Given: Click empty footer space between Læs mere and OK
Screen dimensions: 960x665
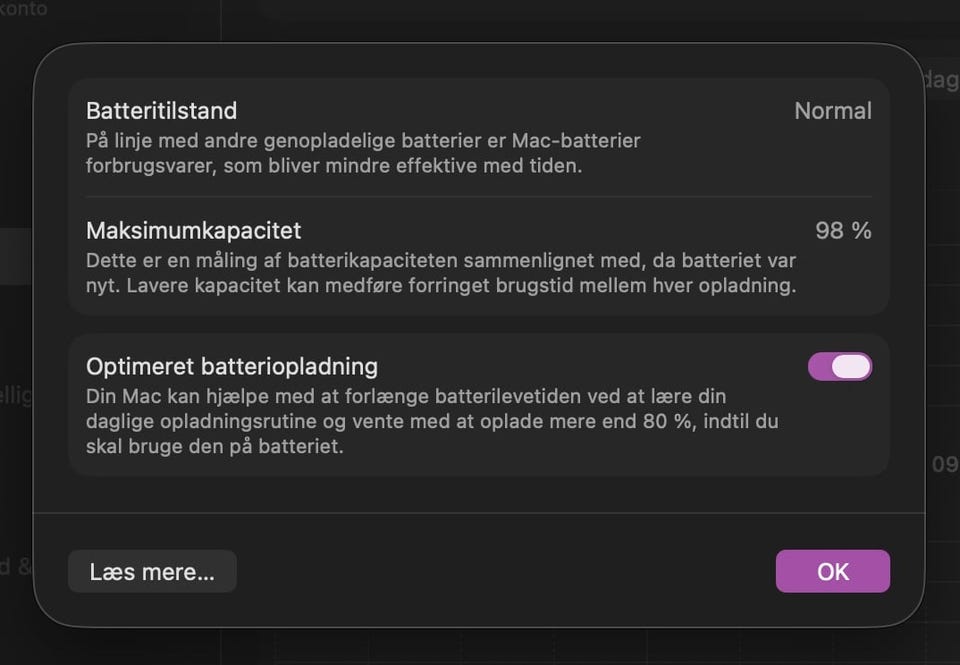Looking at the screenshot, I should coord(505,571).
